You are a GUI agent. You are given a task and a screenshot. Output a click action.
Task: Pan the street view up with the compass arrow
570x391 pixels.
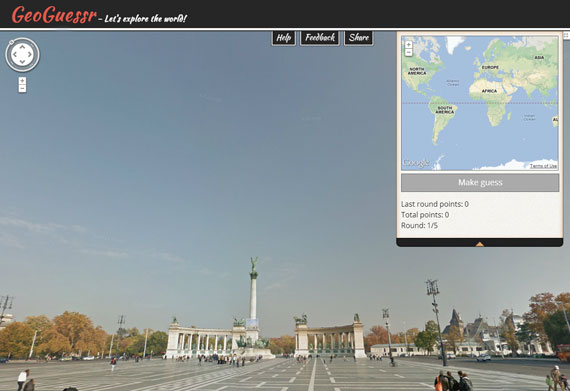[22, 47]
